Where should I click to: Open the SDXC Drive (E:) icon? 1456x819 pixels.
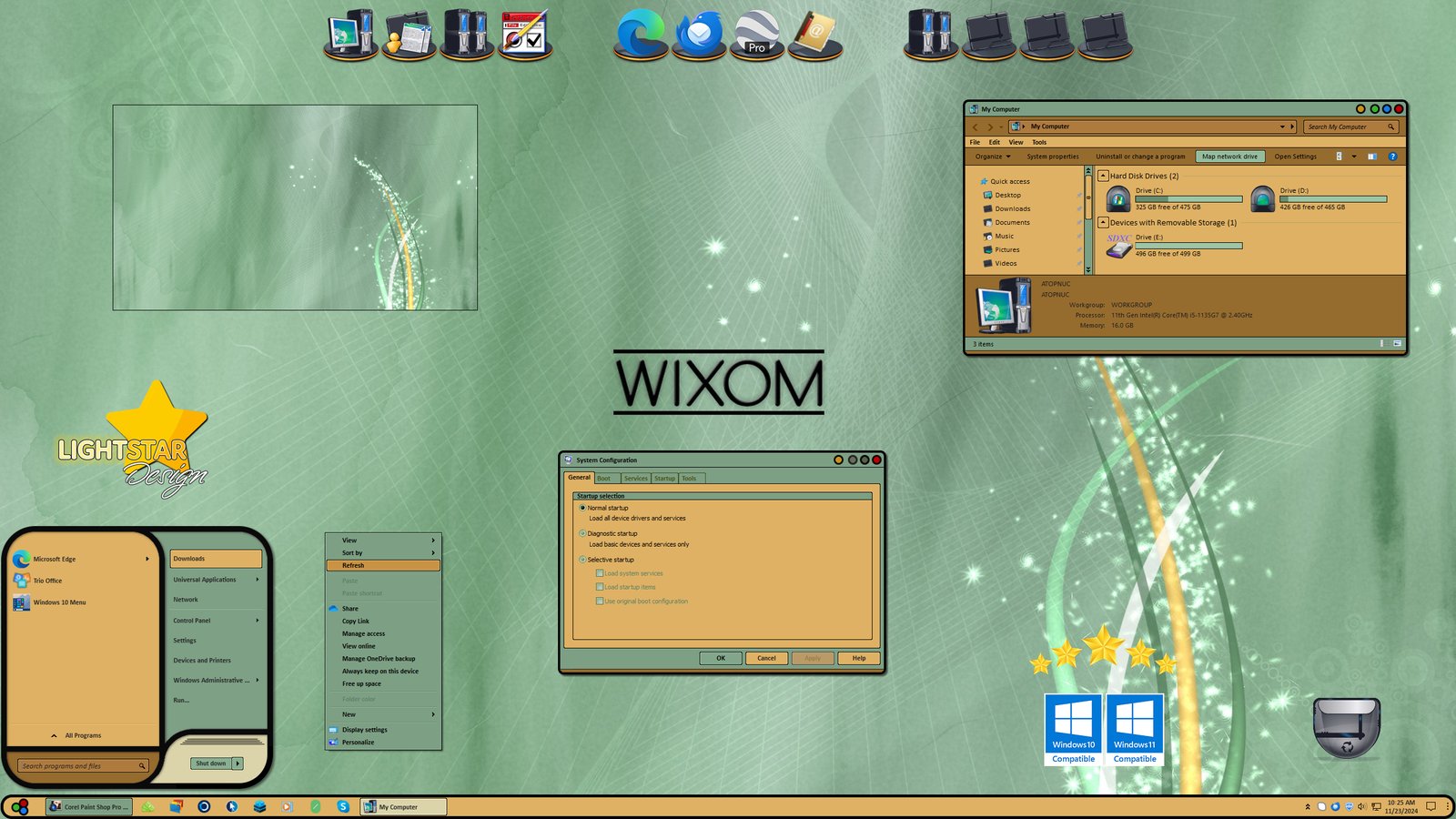coord(1118,245)
